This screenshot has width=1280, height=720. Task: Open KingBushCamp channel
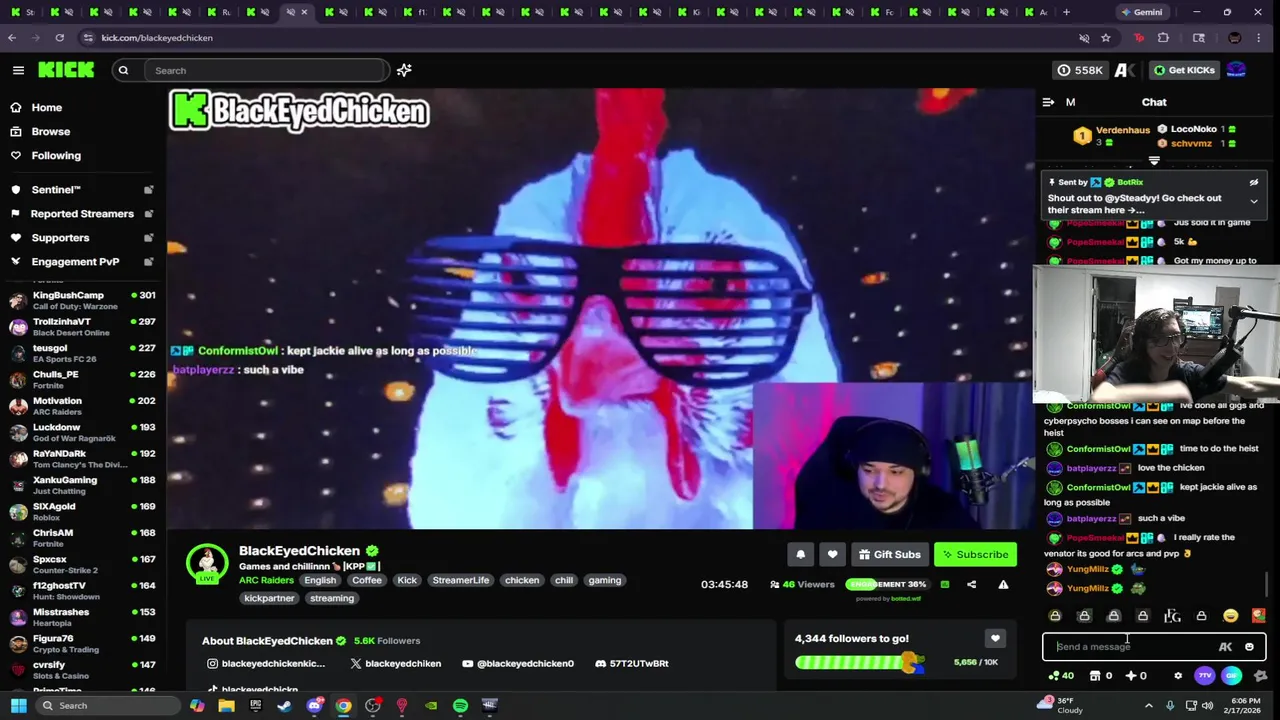(82, 300)
